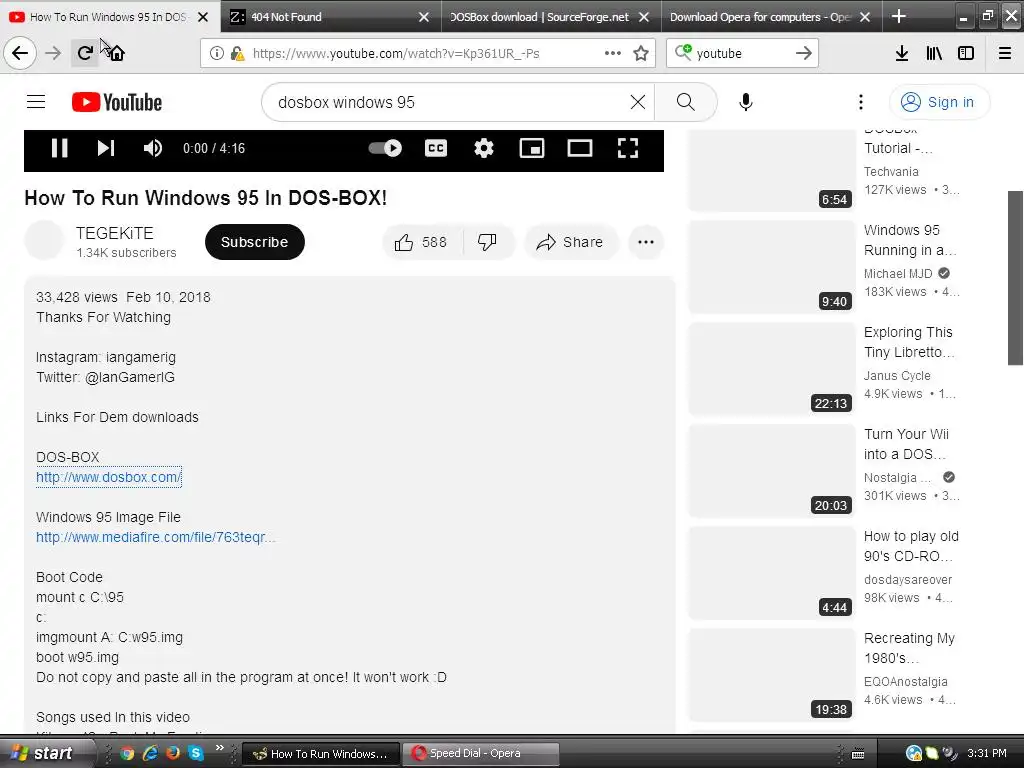Click the browser youtube search box

pos(743,53)
